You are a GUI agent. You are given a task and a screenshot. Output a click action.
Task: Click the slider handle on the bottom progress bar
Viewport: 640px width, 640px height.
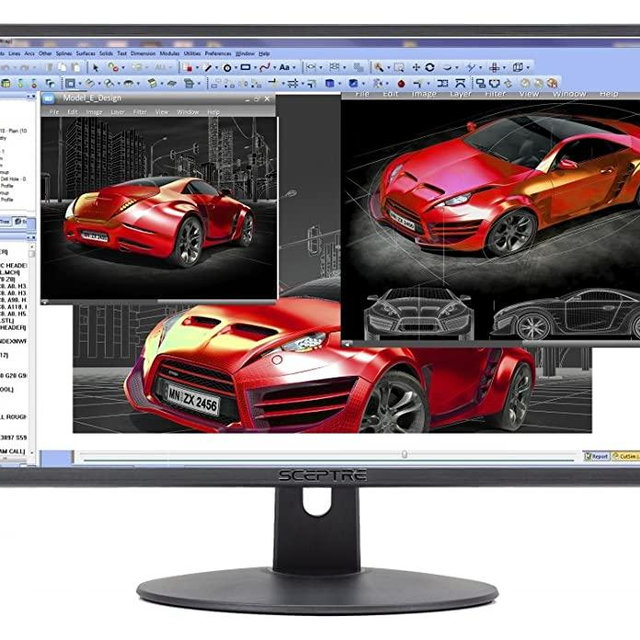tap(404, 454)
